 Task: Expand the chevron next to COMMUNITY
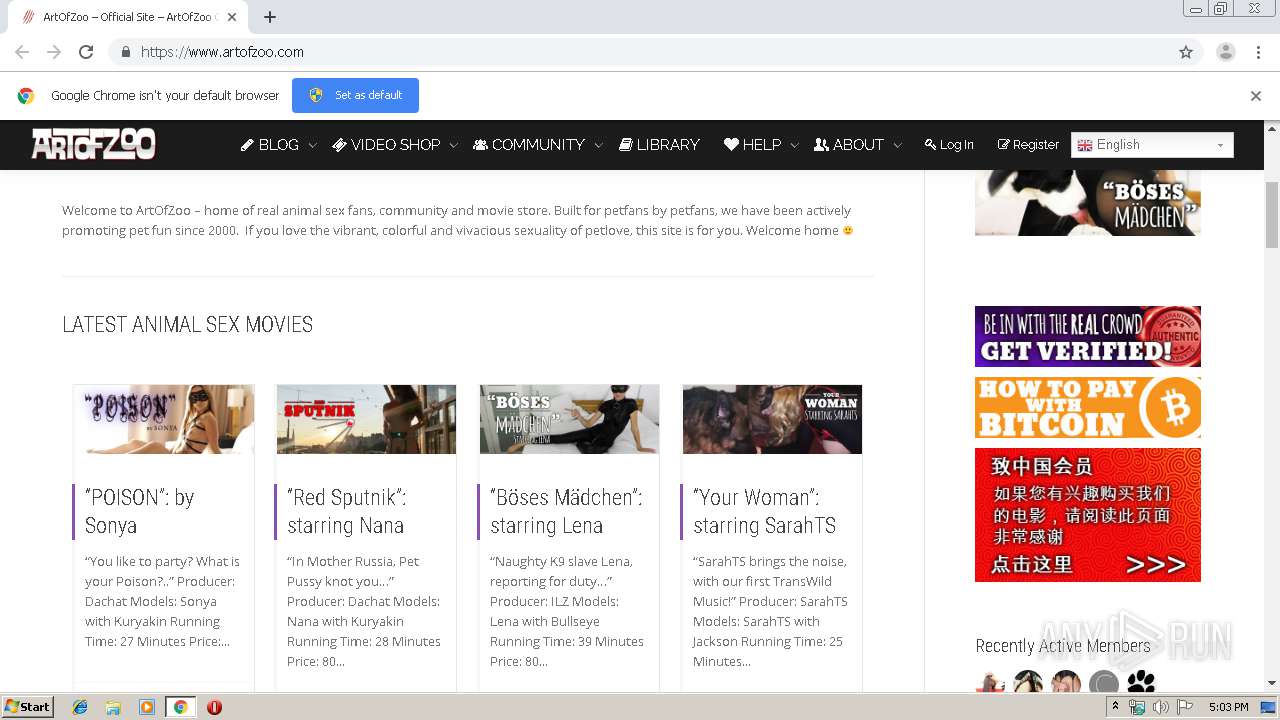coord(598,146)
